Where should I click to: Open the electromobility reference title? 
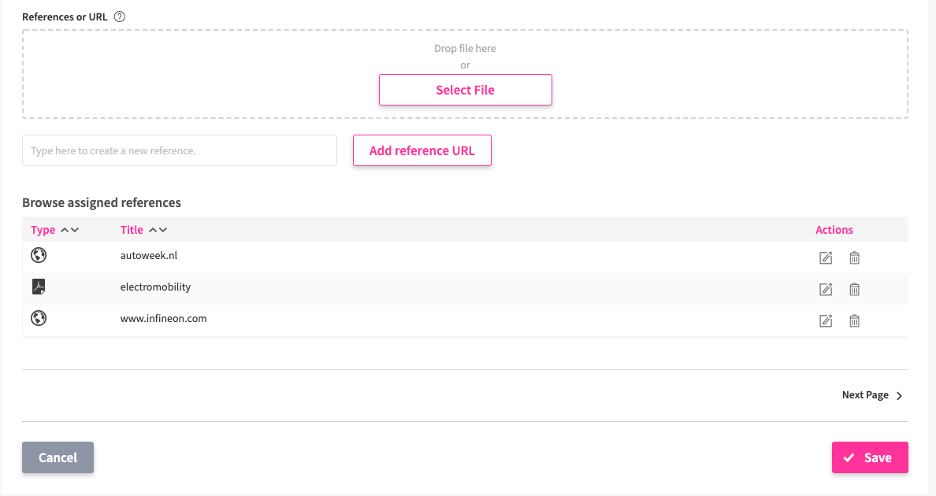(155, 287)
